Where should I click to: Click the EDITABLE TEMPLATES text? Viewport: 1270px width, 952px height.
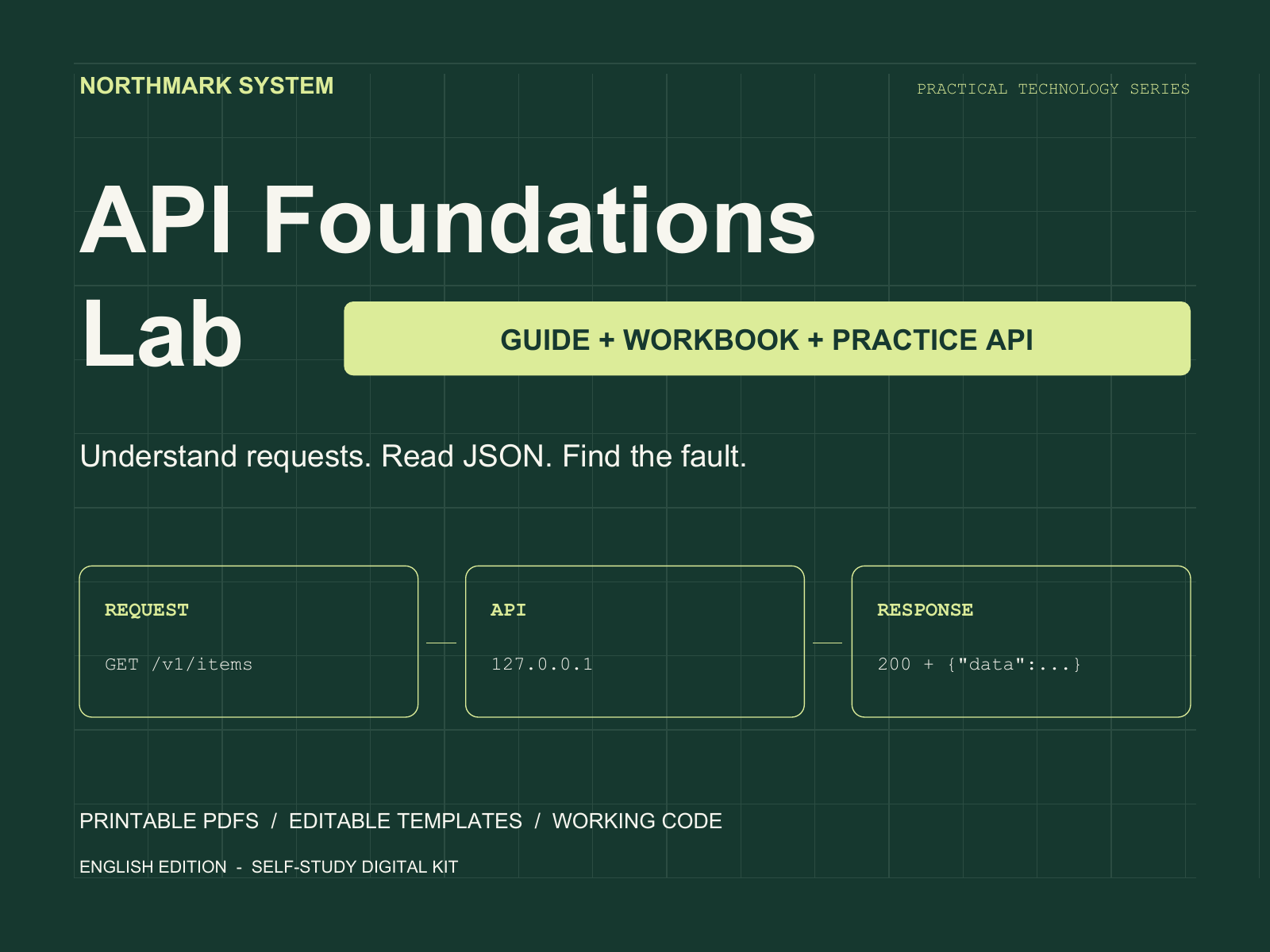(406, 821)
